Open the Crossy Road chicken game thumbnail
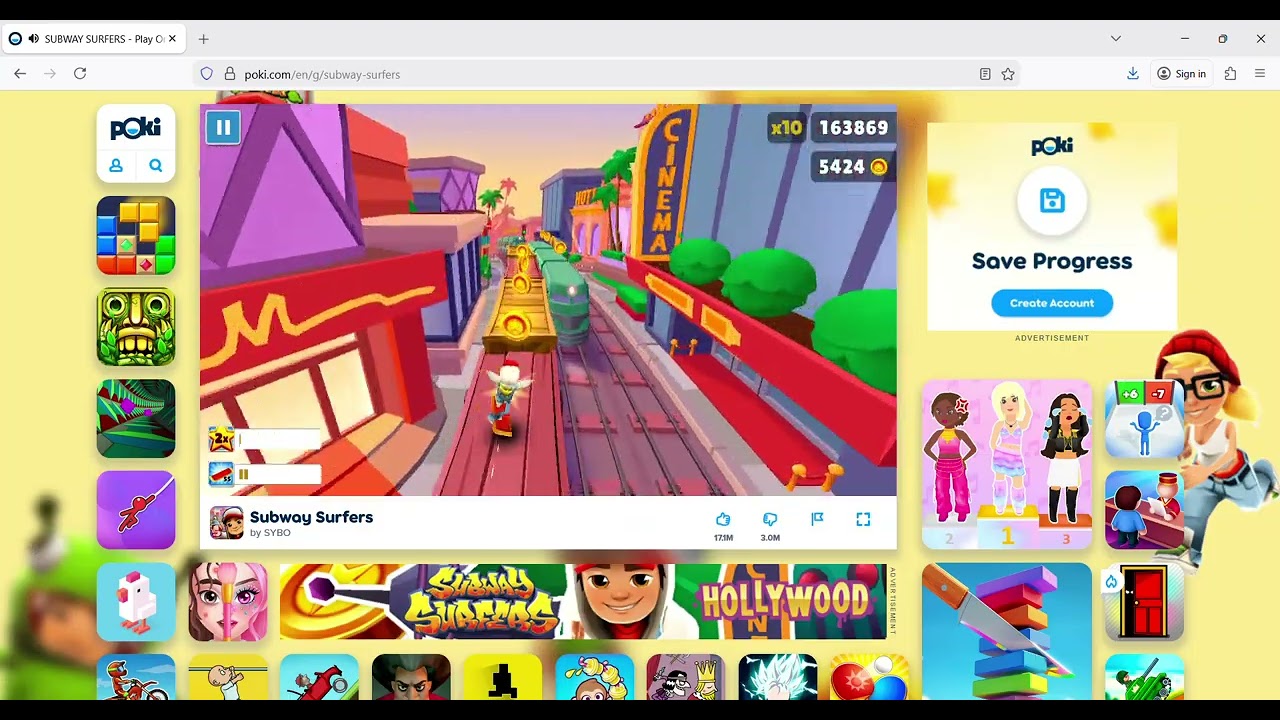Image resolution: width=1280 pixels, height=720 pixels. [x=136, y=602]
